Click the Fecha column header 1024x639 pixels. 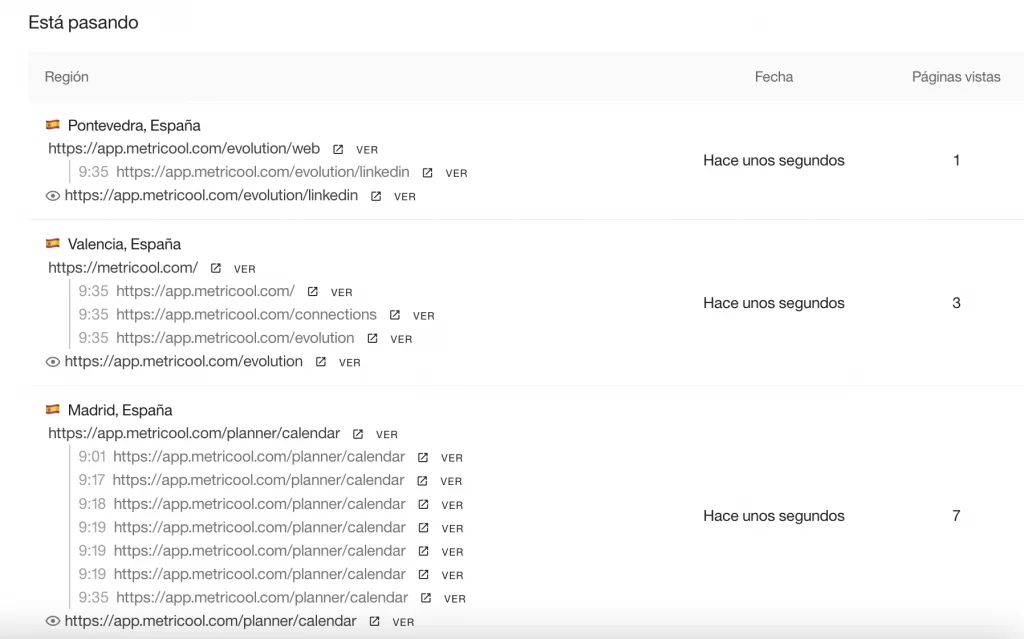(773, 77)
